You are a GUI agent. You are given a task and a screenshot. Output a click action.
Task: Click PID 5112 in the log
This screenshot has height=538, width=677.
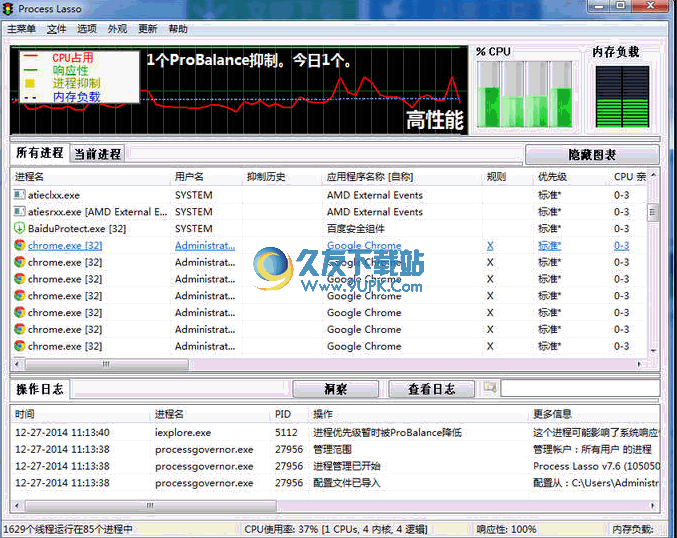(286, 432)
